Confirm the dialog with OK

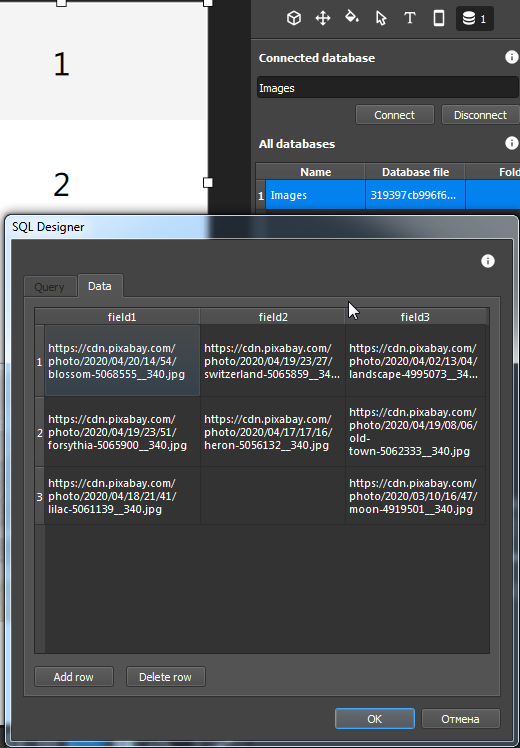[x=374, y=718]
